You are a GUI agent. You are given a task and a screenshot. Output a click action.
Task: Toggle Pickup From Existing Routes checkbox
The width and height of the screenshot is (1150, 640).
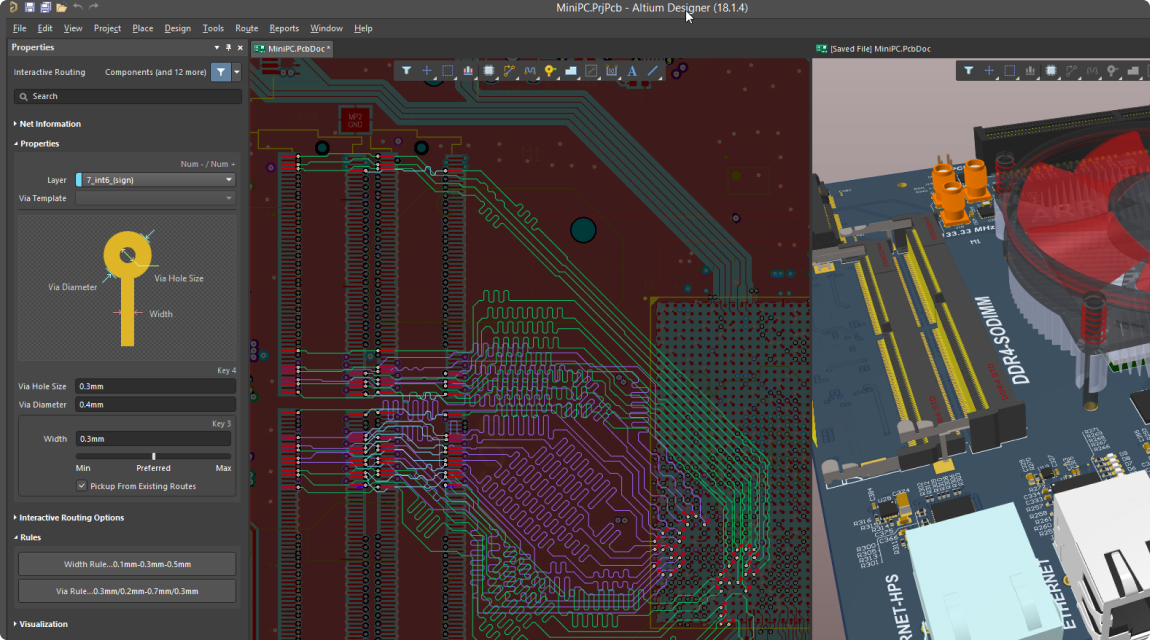(81, 485)
